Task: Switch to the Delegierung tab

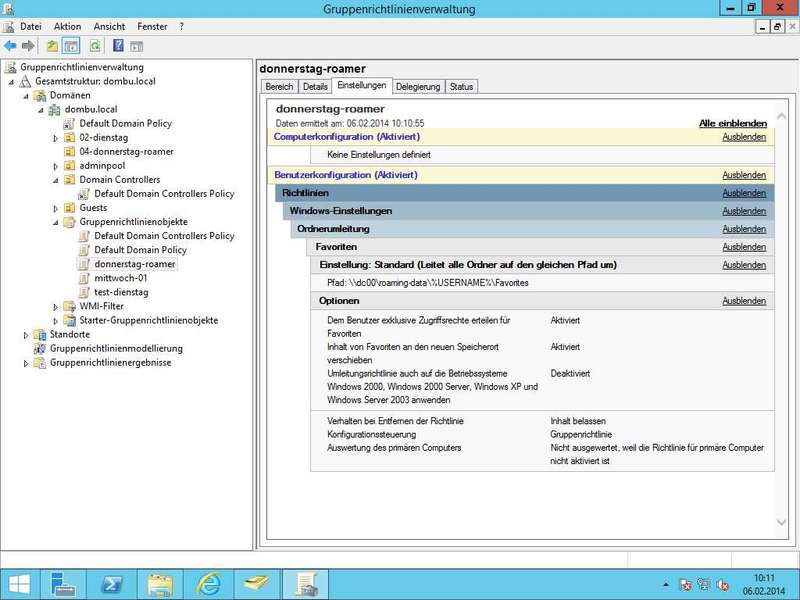Action: [x=417, y=87]
